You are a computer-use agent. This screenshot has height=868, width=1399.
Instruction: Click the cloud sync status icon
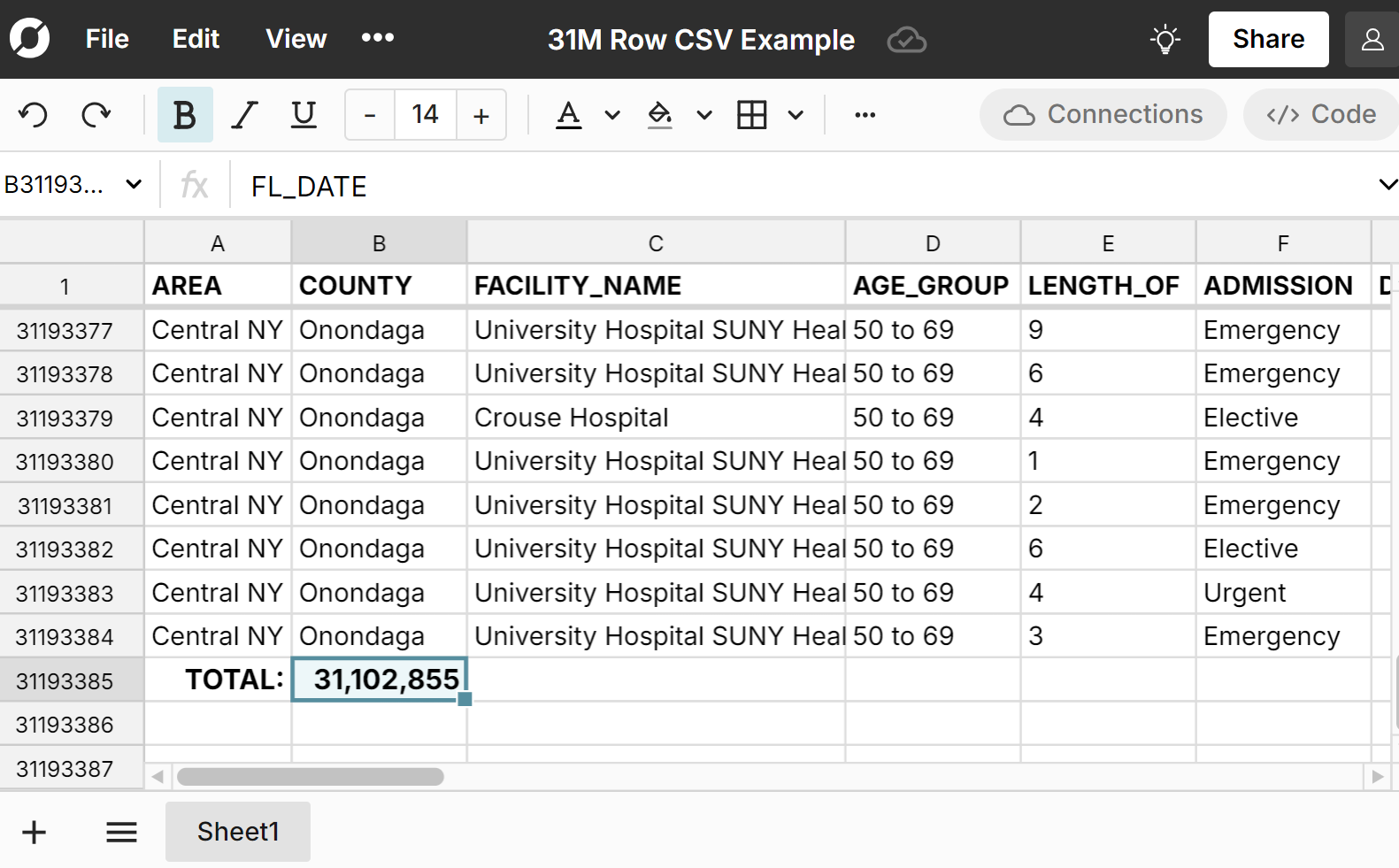click(906, 40)
